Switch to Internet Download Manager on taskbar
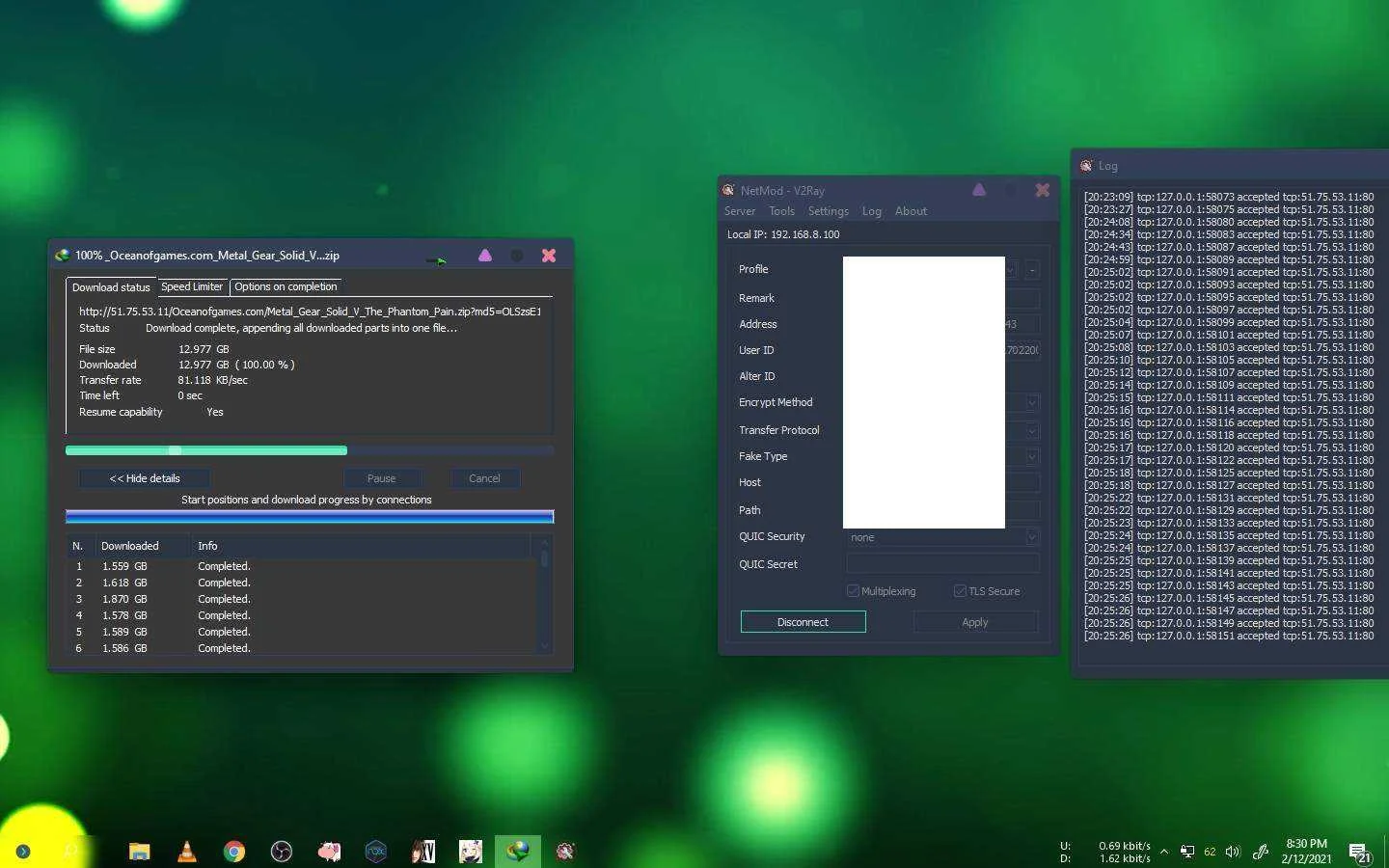The width and height of the screenshot is (1389, 868). point(518,852)
